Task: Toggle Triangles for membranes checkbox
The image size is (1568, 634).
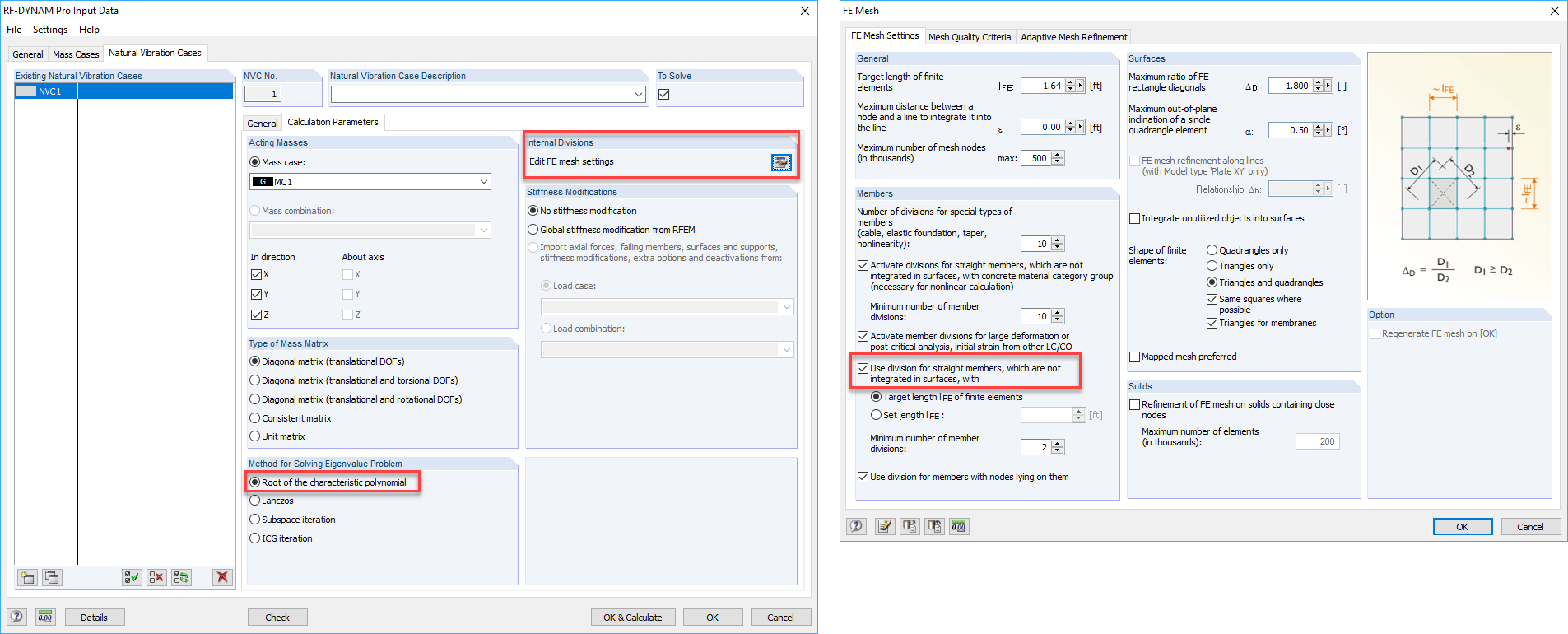Action: pos(1212,323)
